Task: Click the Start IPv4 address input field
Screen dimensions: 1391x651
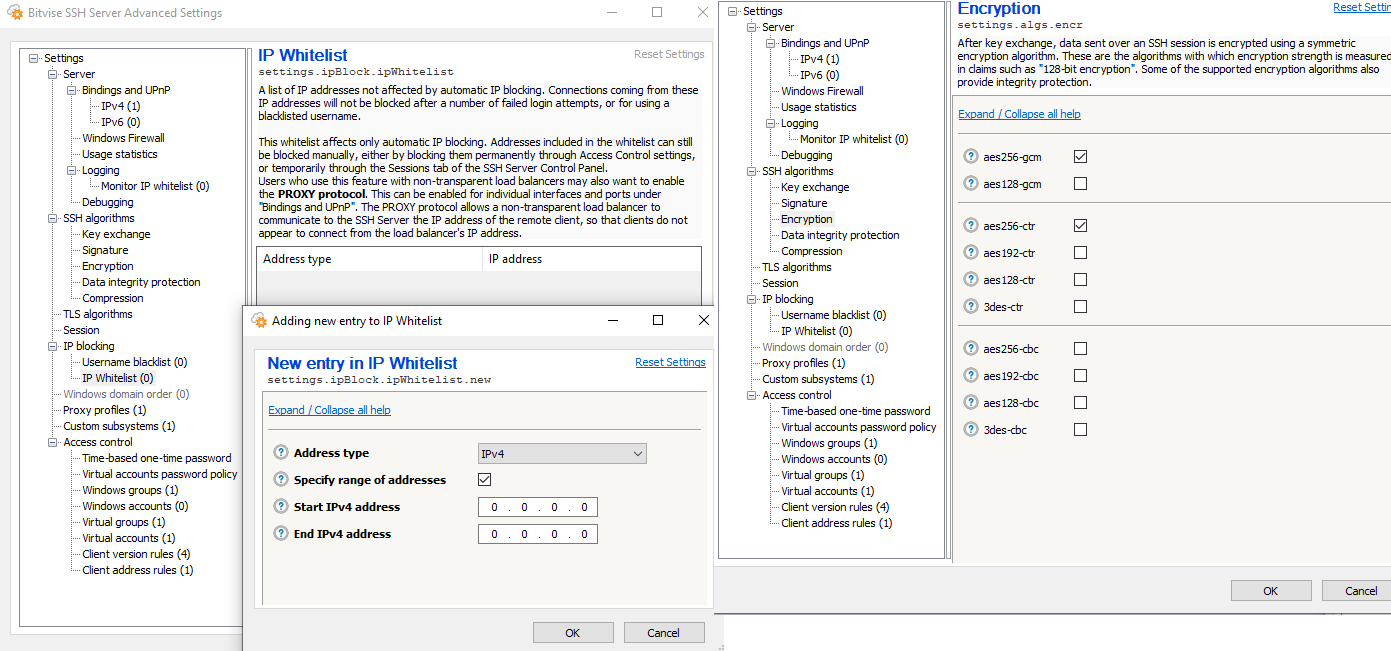Action: pos(538,507)
